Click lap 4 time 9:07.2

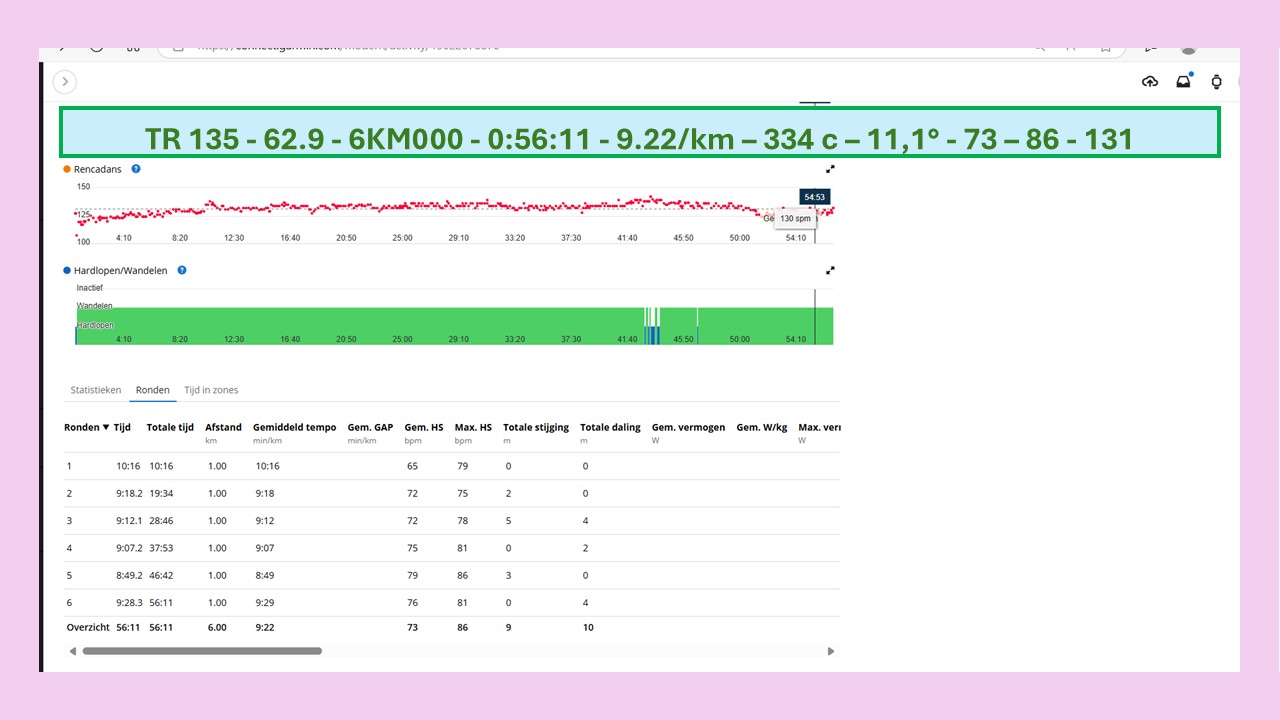(x=128, y=548)
